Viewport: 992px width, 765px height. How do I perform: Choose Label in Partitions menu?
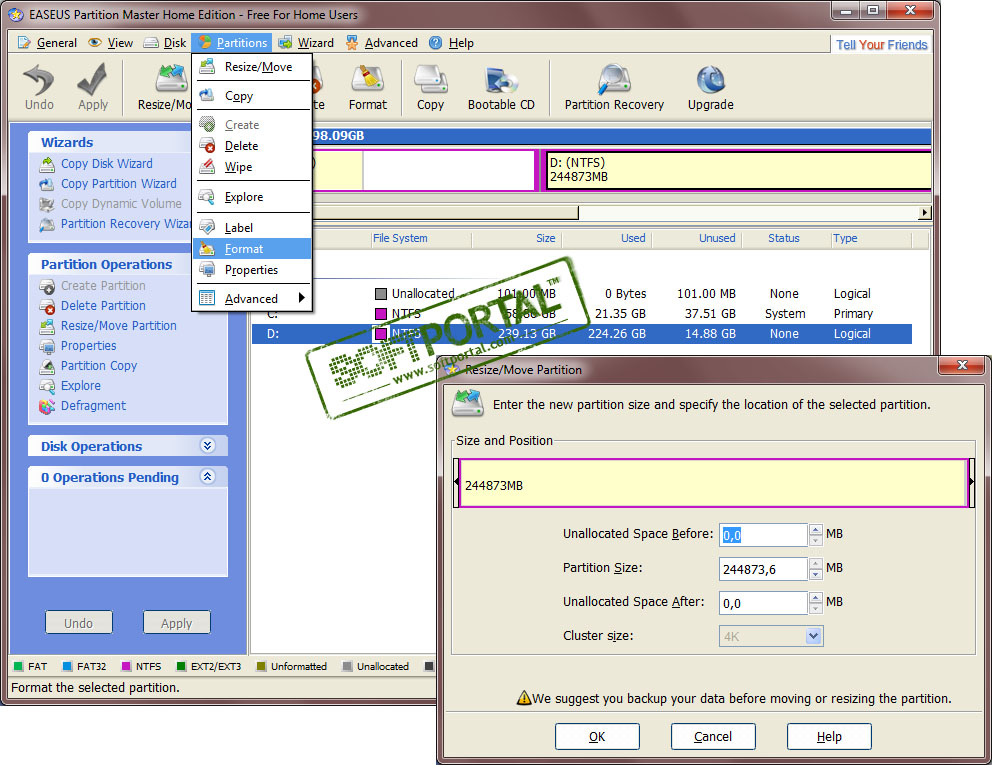(x=252, y=228)
